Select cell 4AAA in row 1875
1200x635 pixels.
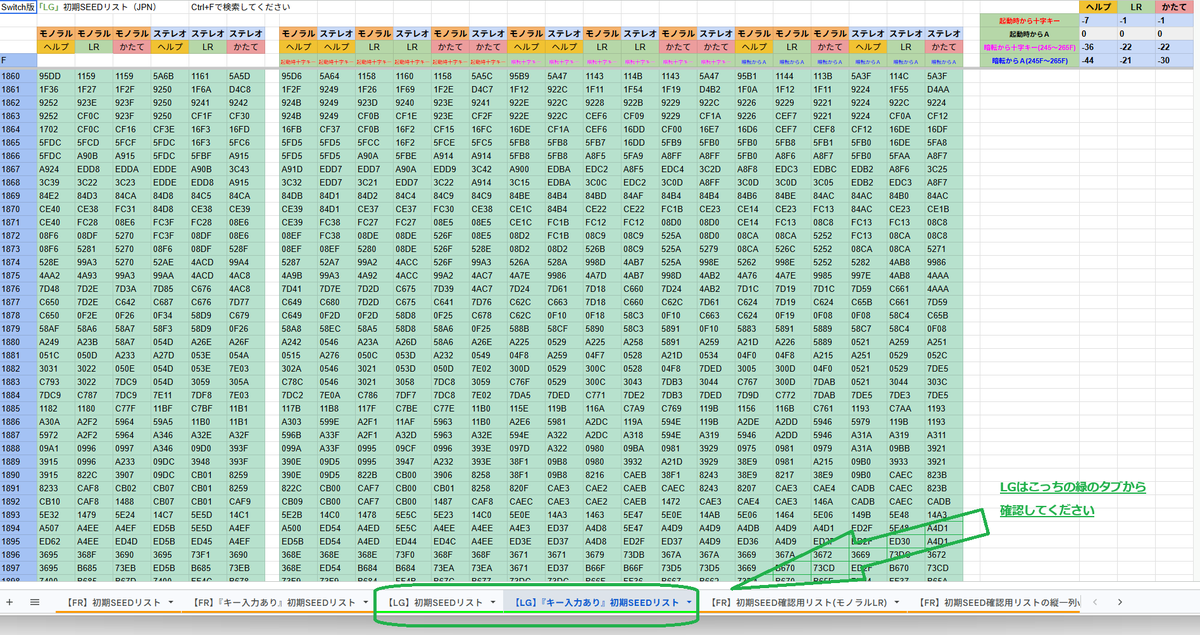click(944, 275)
